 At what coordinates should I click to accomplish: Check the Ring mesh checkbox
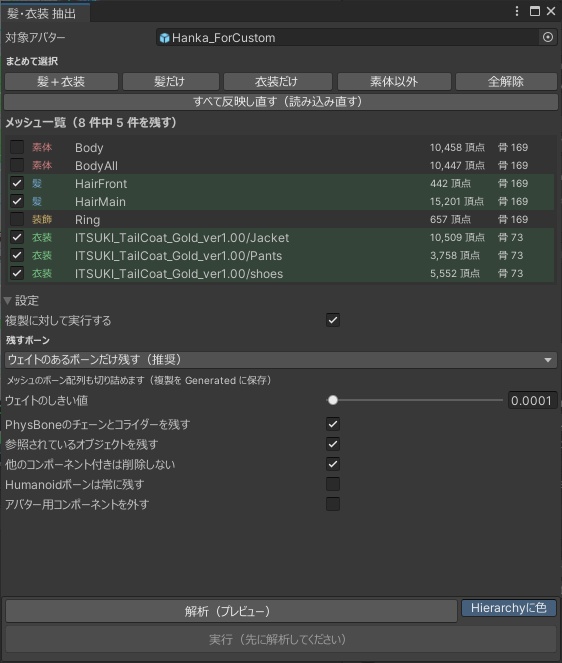tap(17, 219)
